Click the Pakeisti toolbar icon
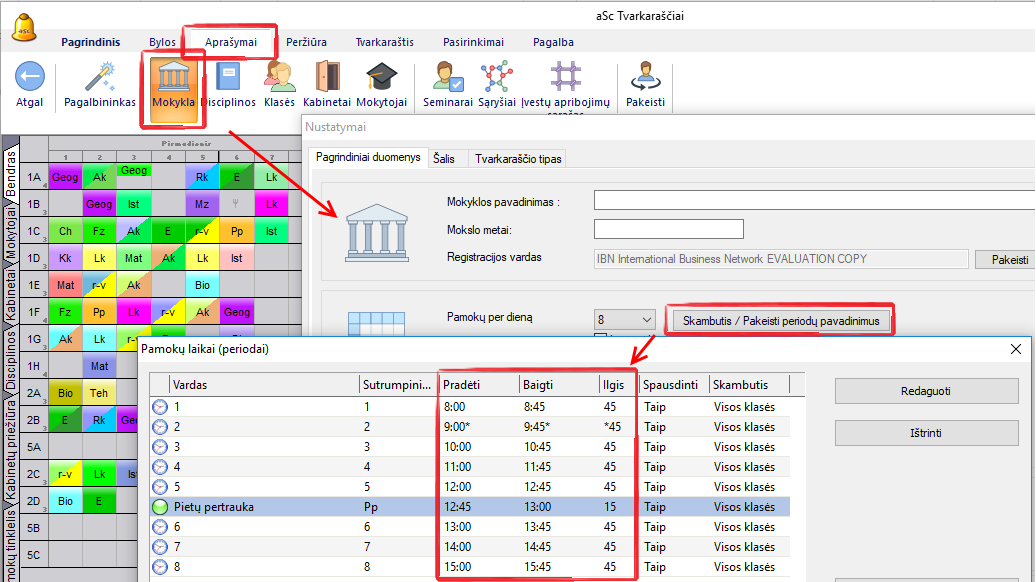 pos(645,79)
